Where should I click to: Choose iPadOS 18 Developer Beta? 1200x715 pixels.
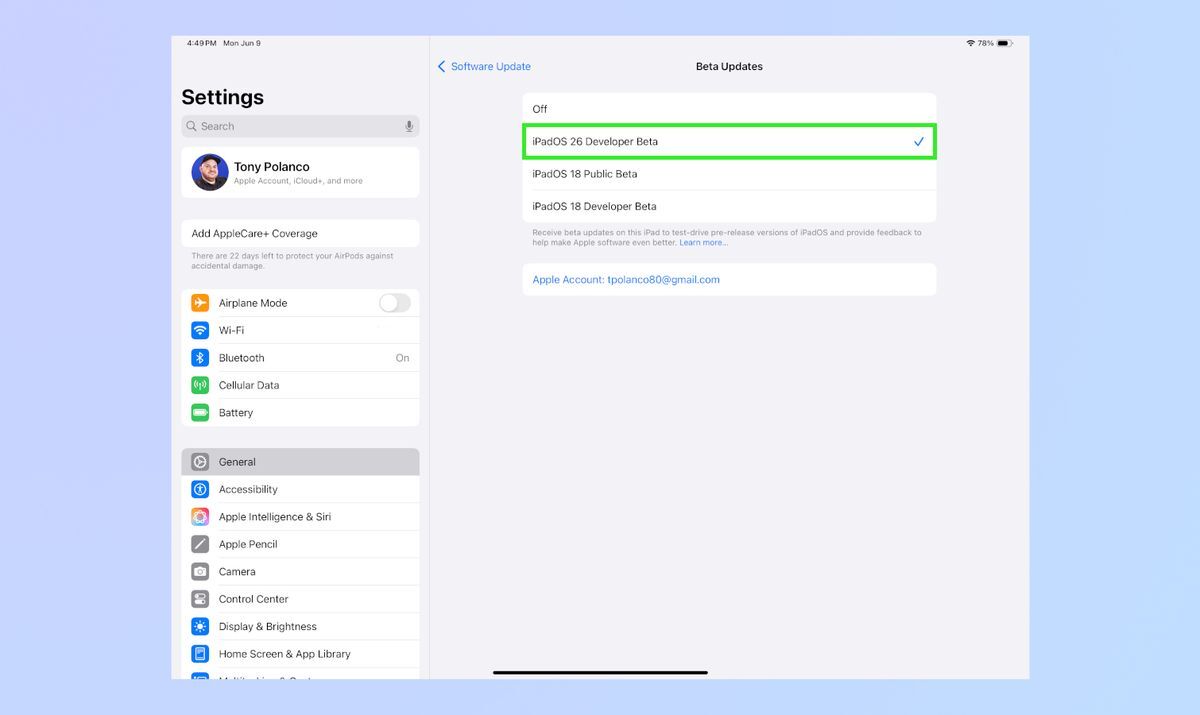click(729, 206)
